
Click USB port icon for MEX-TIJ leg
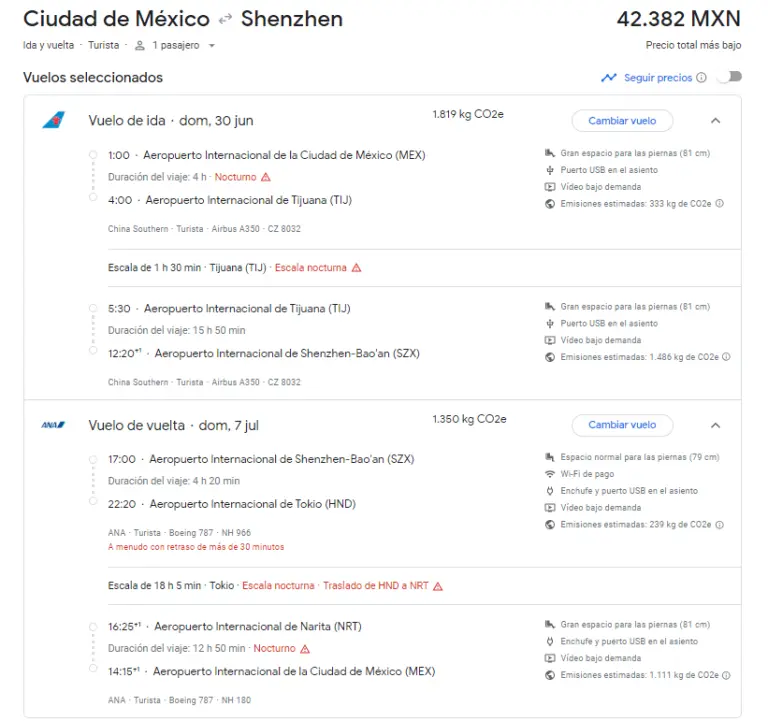[x=550, y=170]
